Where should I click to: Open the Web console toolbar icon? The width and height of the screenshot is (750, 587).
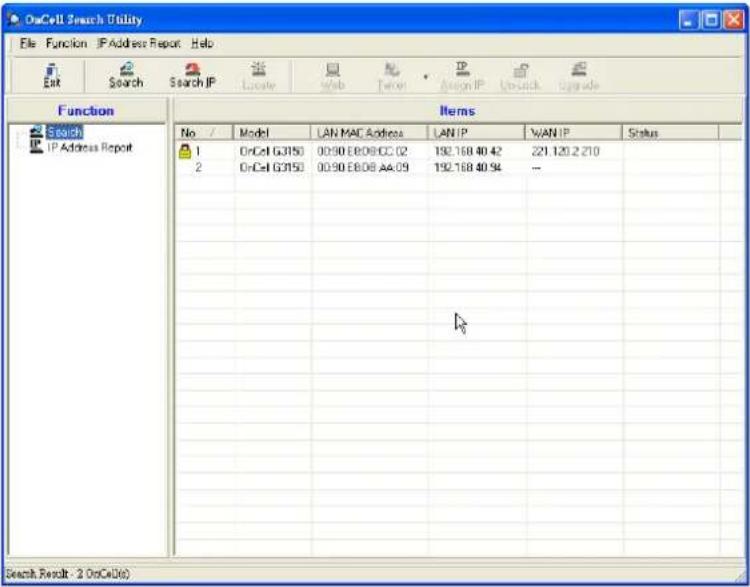pos(332,77)
